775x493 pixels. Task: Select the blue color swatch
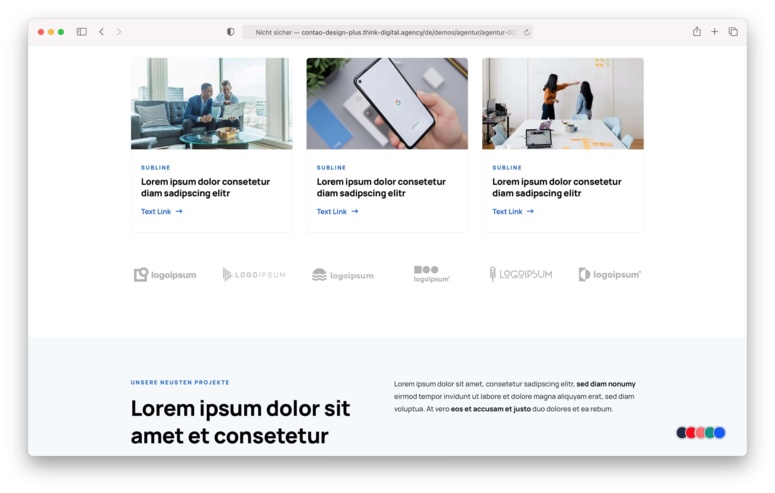(720, 433)
